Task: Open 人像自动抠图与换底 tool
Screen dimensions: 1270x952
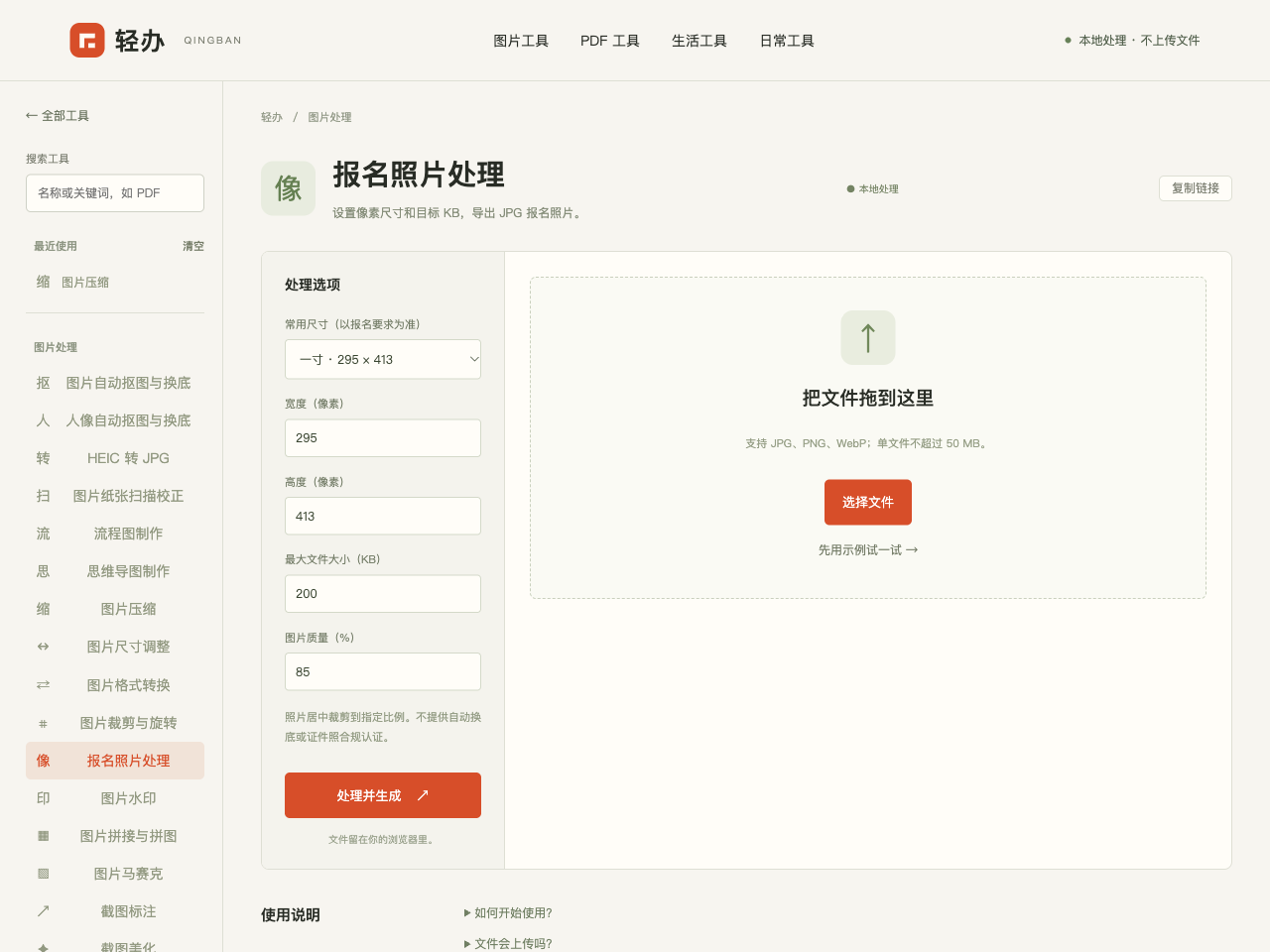Action: (115, 420)
